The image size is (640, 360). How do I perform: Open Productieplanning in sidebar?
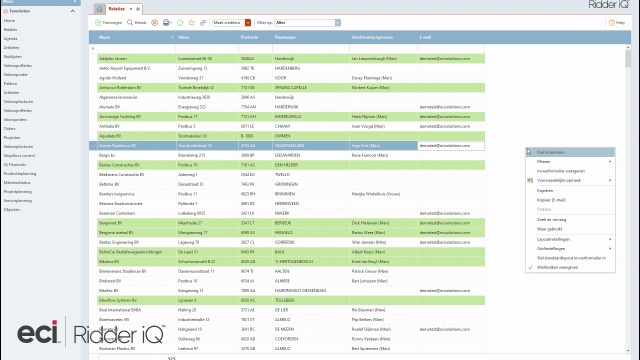(20, 173)
